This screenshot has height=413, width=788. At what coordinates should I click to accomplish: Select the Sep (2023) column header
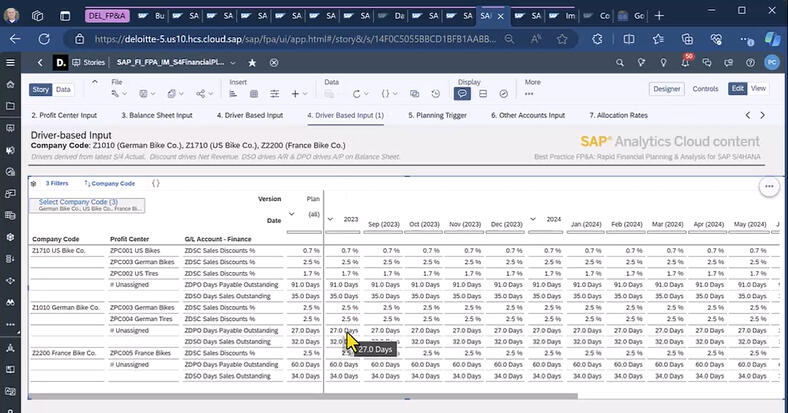click(383, 224)
